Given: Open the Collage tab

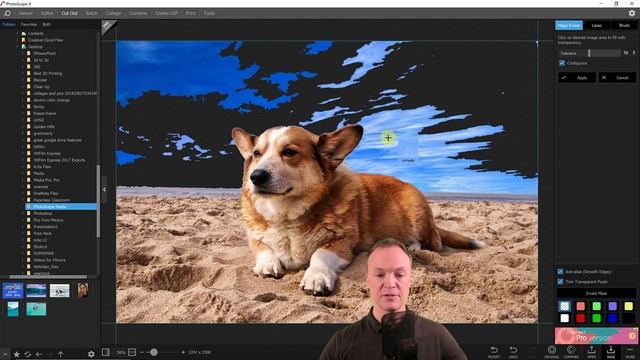Looking at the screenshot, I should pyautogui.click(x=113, y=13).
